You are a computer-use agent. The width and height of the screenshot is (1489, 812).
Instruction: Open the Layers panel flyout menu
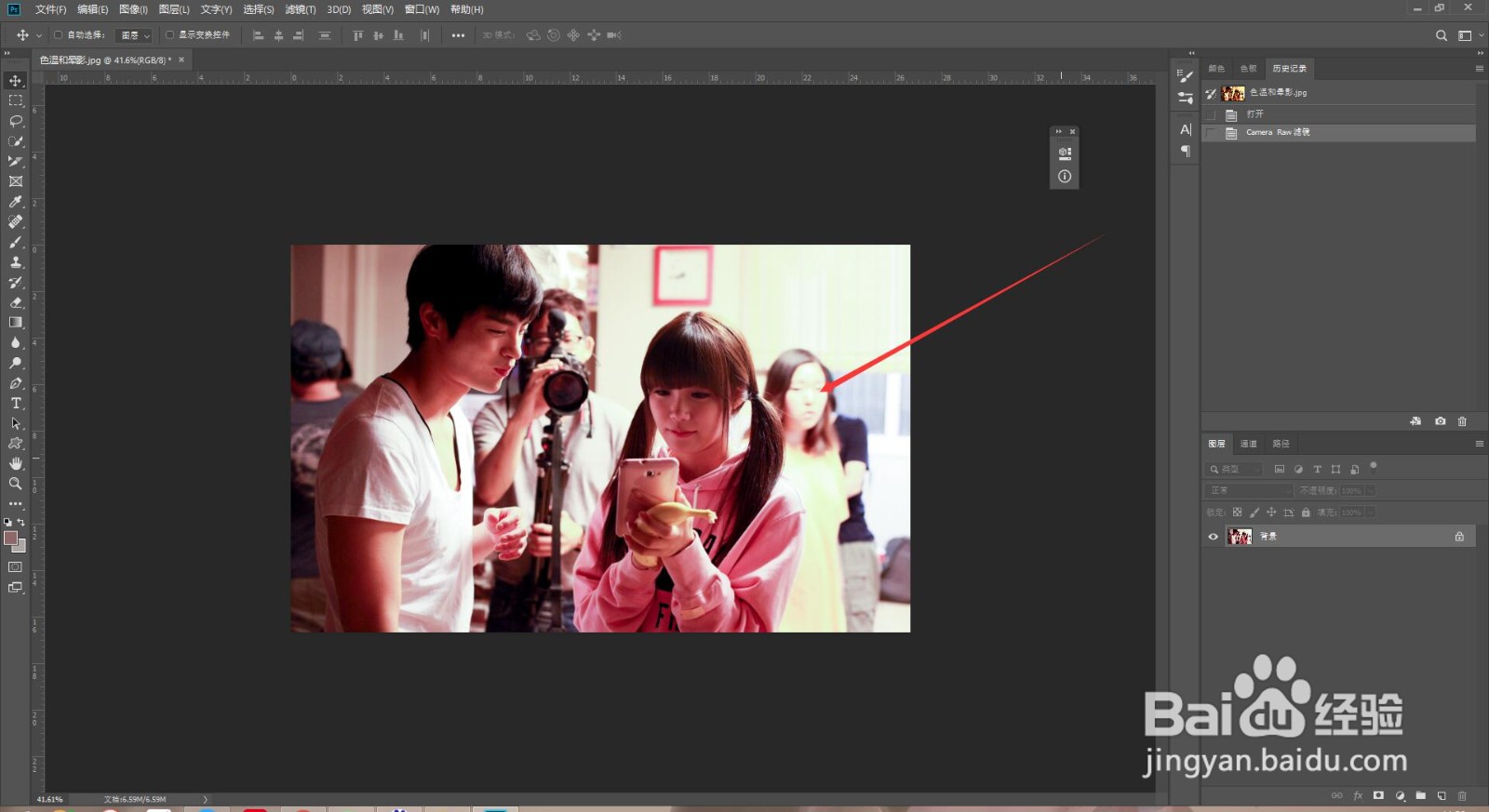[1479, 444]
